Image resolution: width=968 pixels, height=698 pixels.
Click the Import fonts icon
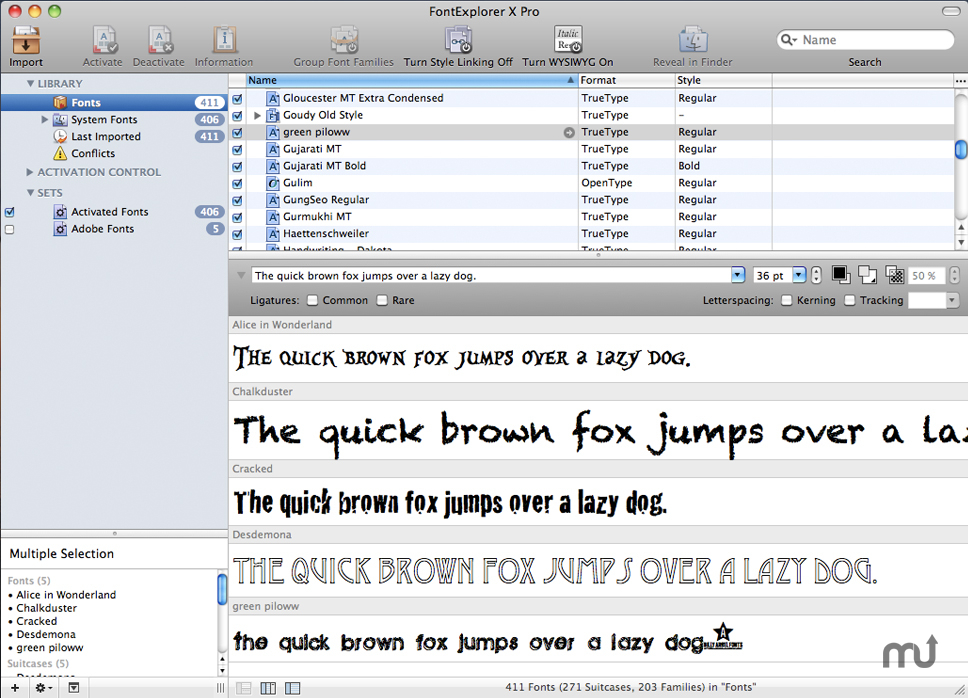click(25, 38)
